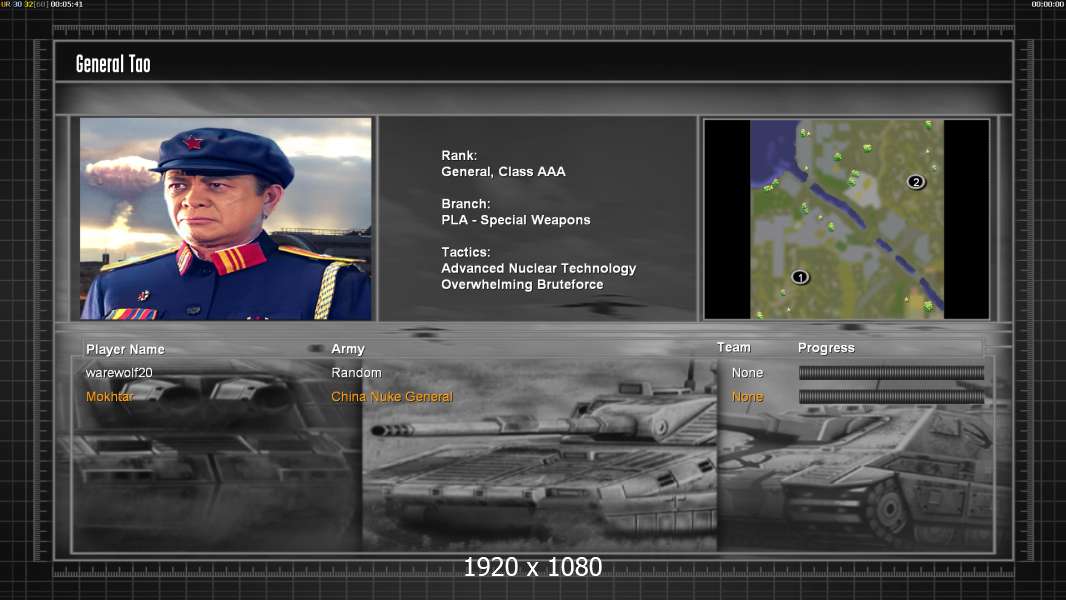
Task: Select player name "Mokhtar"
Action: (109, 397)
